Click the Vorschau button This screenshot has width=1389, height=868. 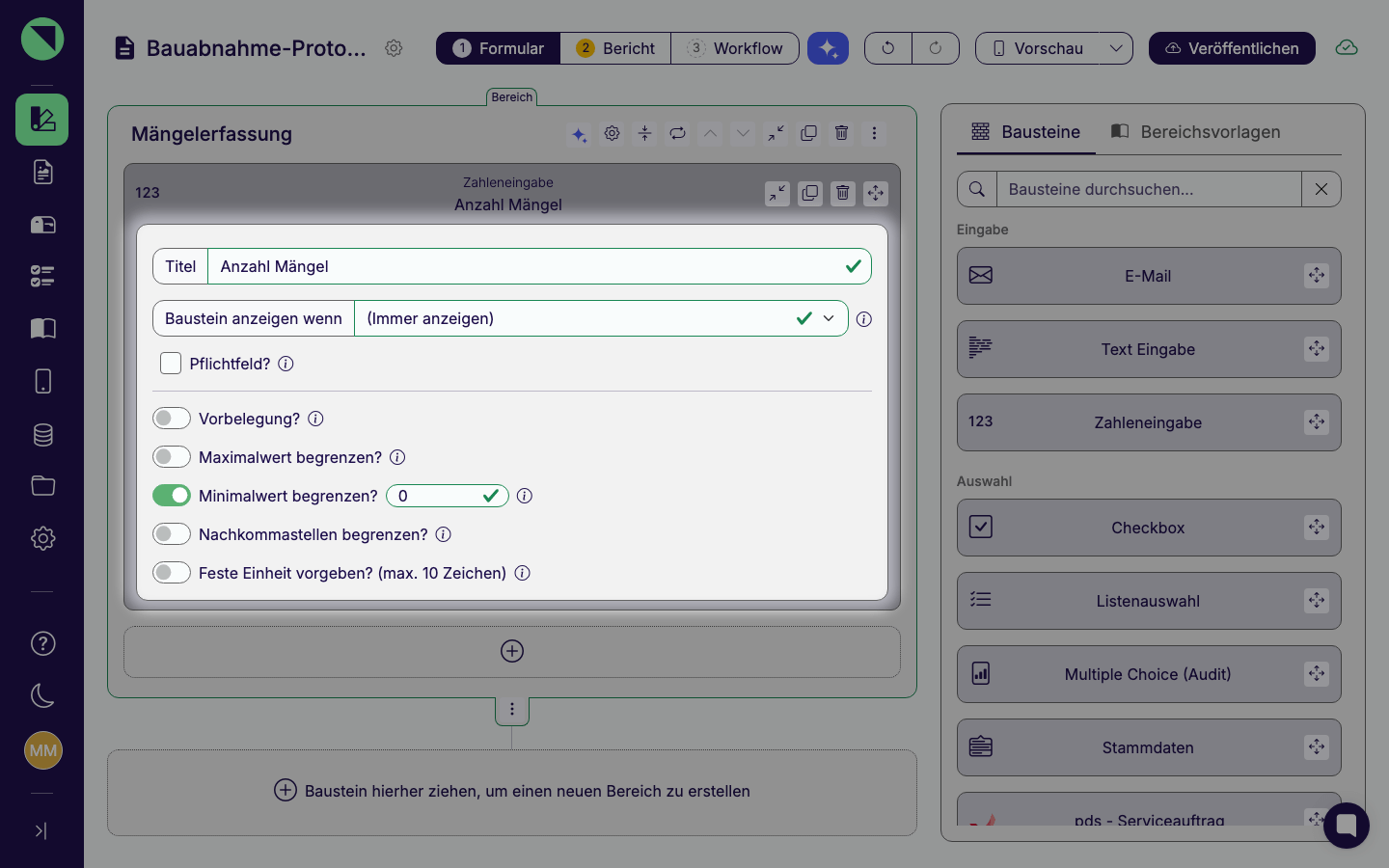[1038, 48]
